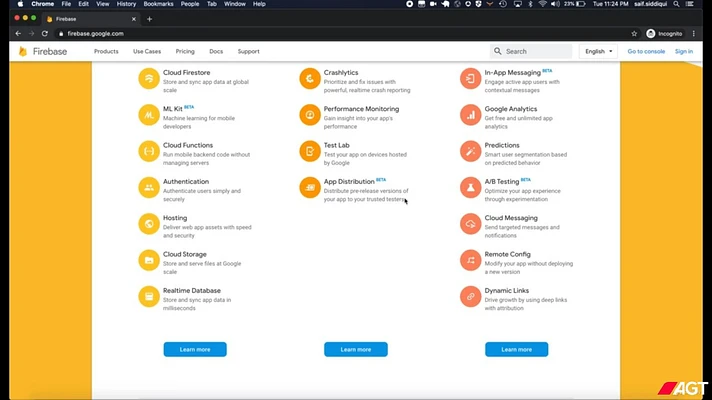Image resolution: width=712 pixels, height=400 pixels.
Task: Click the search magnifier icon in header
Action: pyautogui.click(x=498, y=51)
